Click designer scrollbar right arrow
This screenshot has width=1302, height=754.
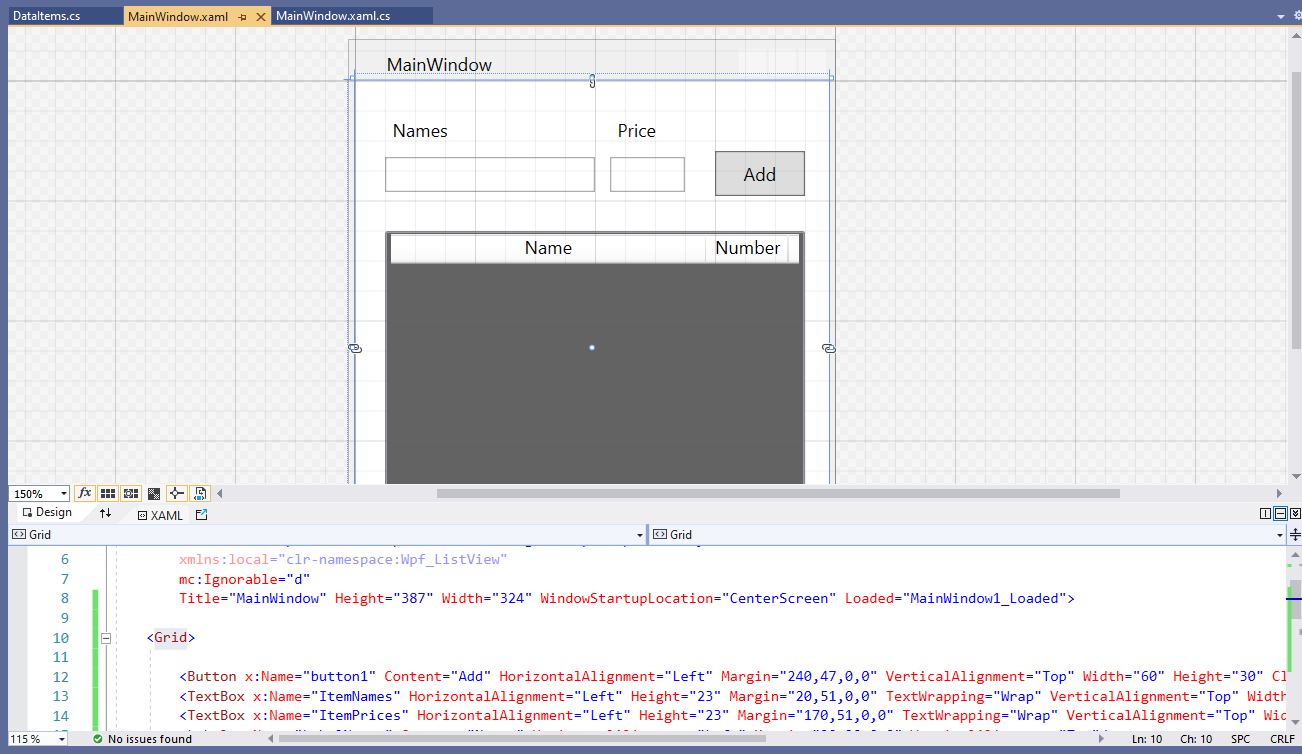(1279, 493)
